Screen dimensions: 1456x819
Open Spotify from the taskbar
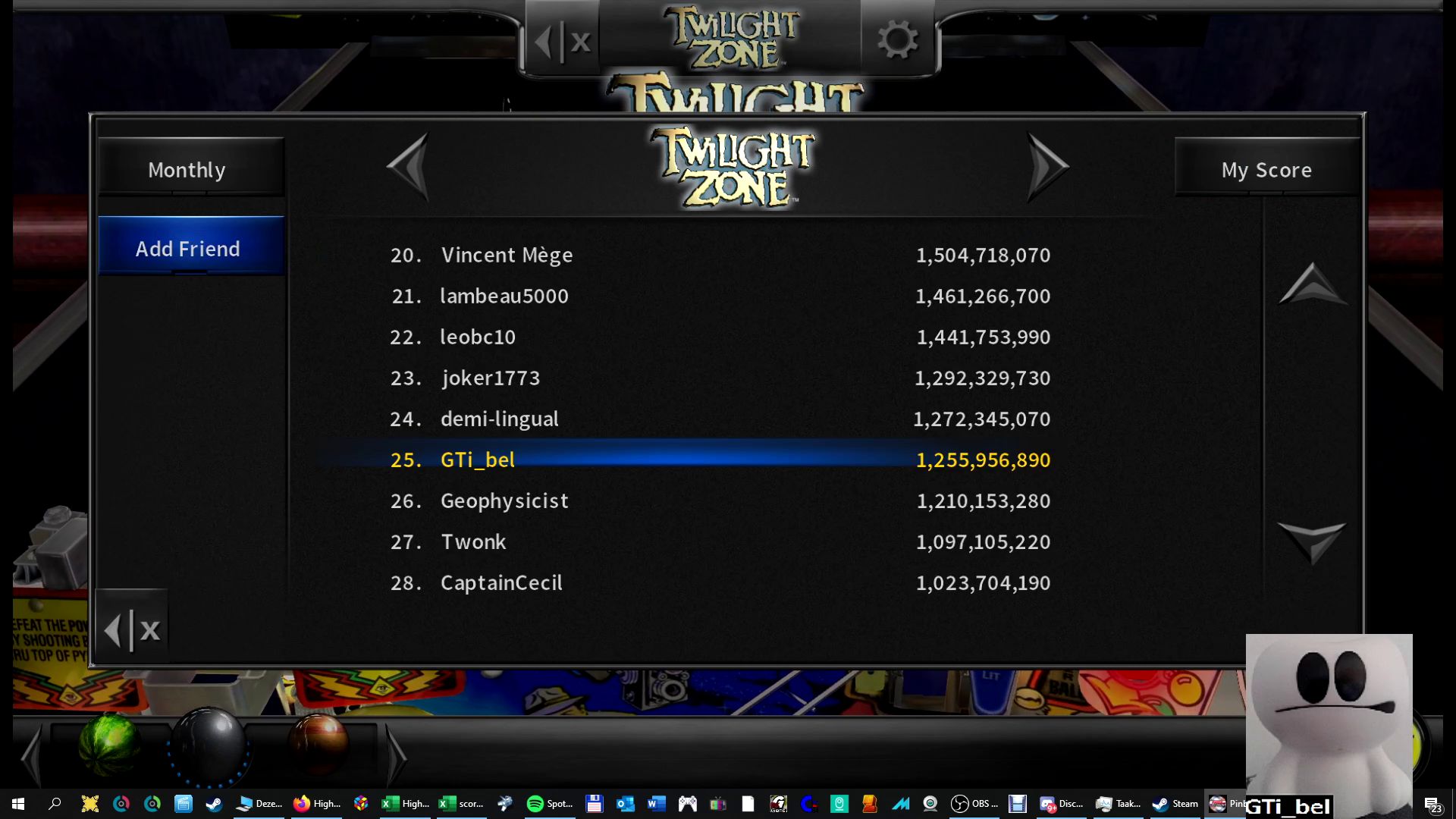tap(549, 804)
